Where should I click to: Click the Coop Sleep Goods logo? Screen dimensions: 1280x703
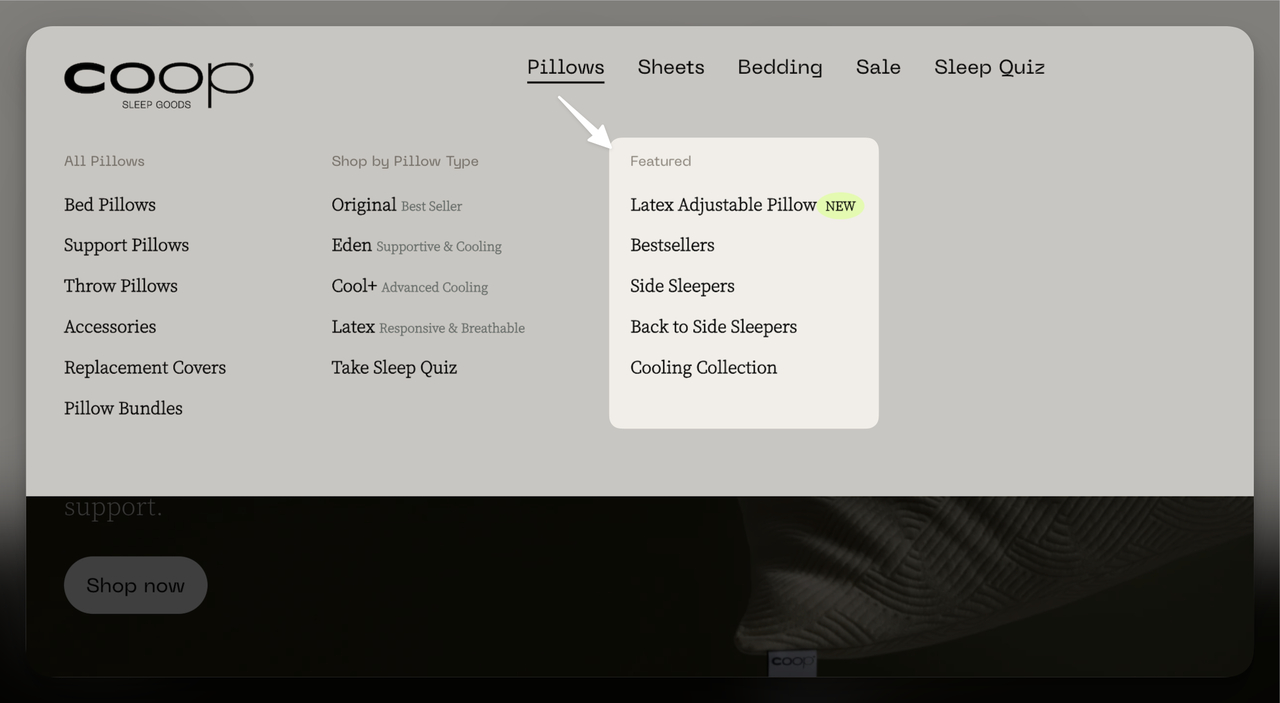click(x=157, y=84)
